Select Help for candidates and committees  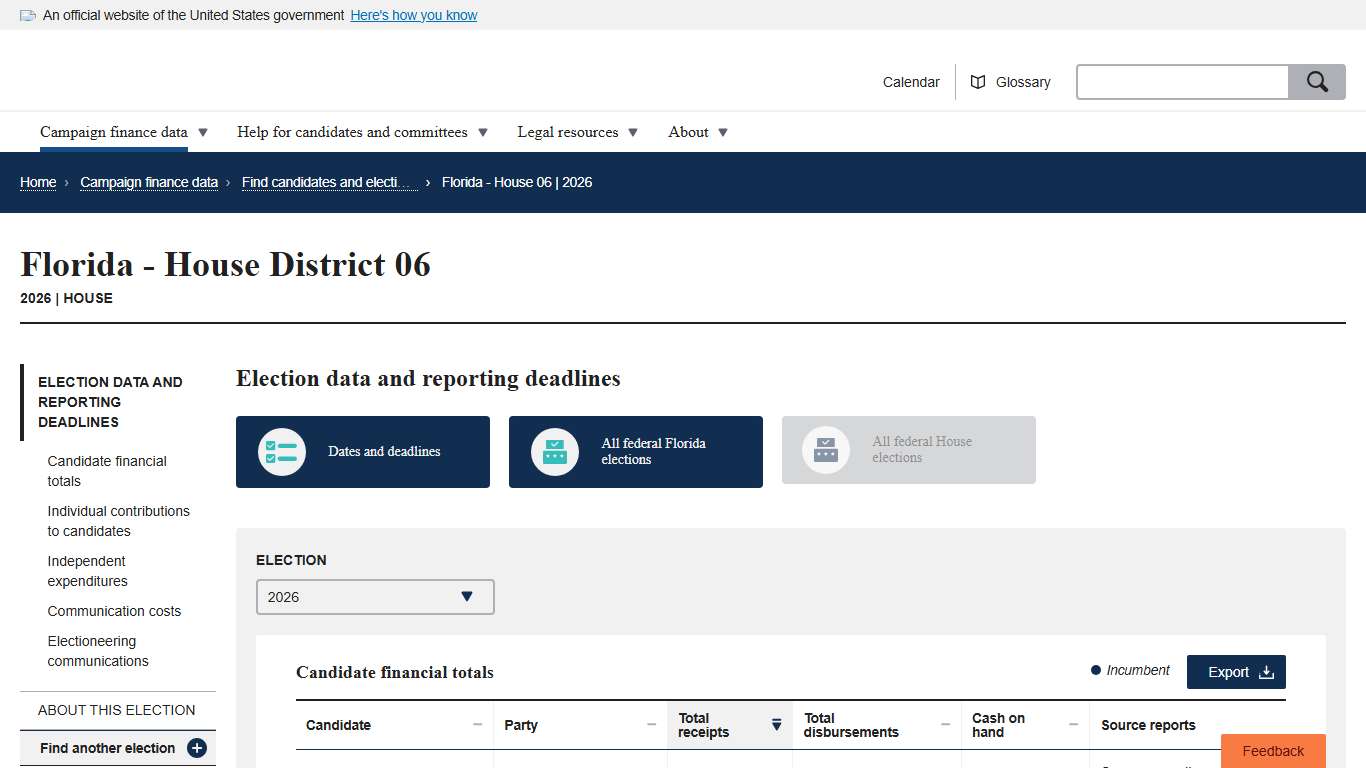352,131
